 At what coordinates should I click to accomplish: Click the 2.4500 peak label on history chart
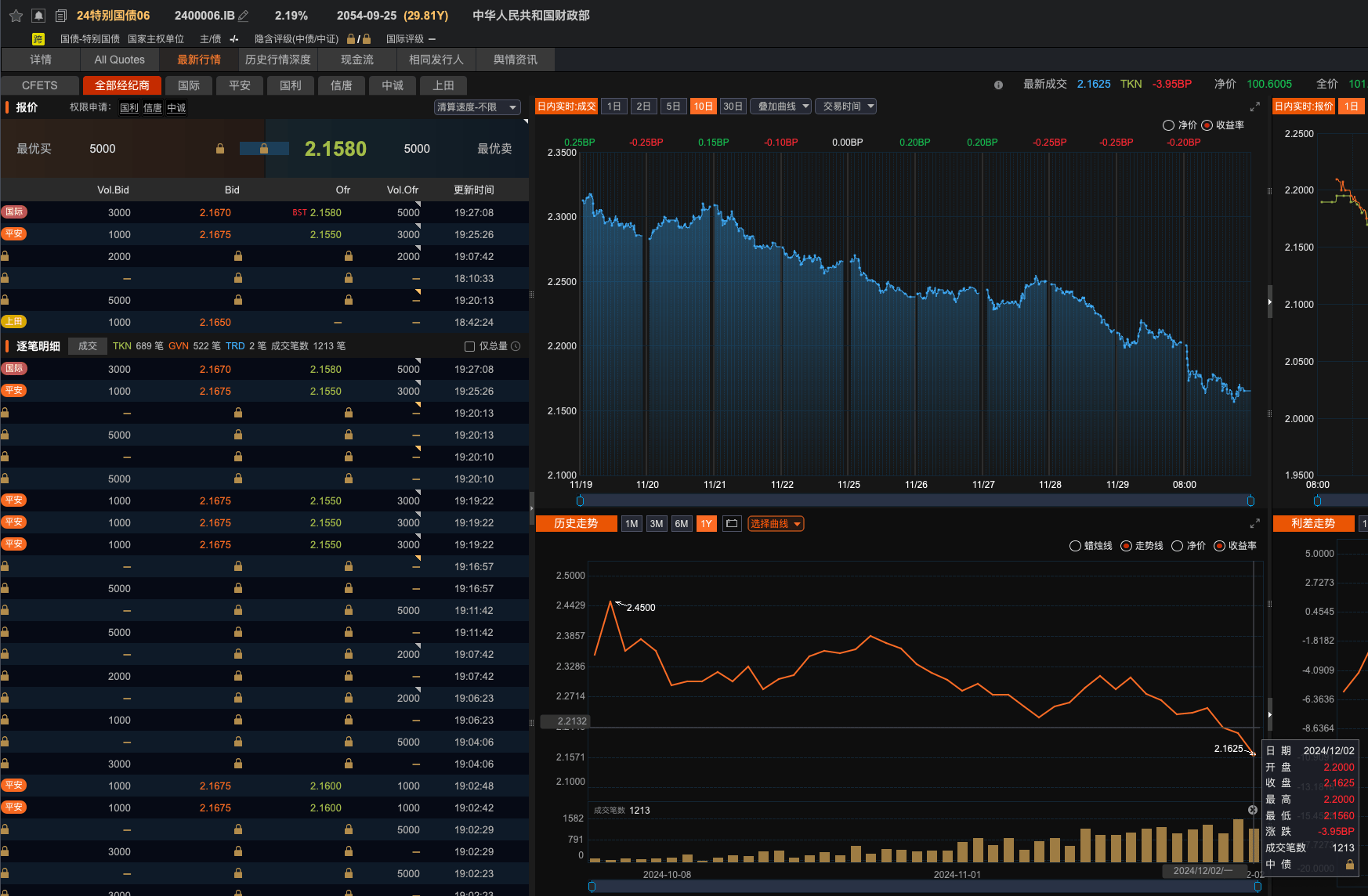pos(641,608)
